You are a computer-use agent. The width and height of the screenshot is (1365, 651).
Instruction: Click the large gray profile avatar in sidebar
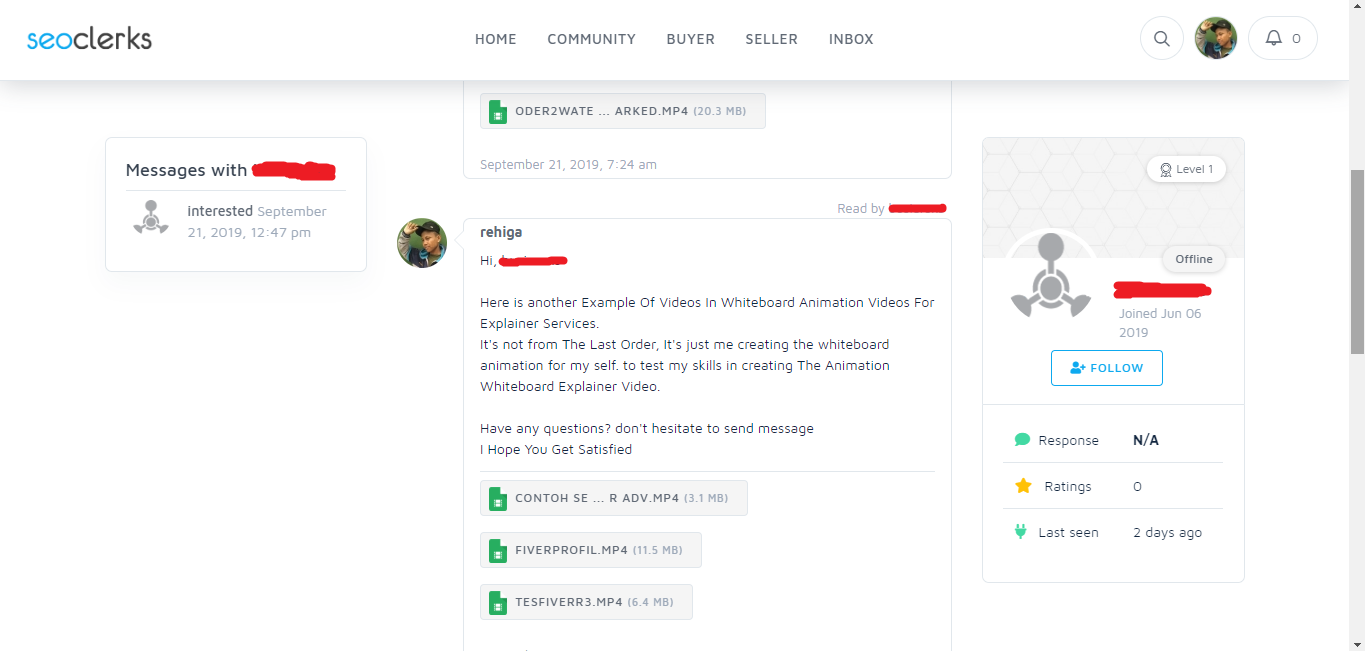[x=1050, y=276]
